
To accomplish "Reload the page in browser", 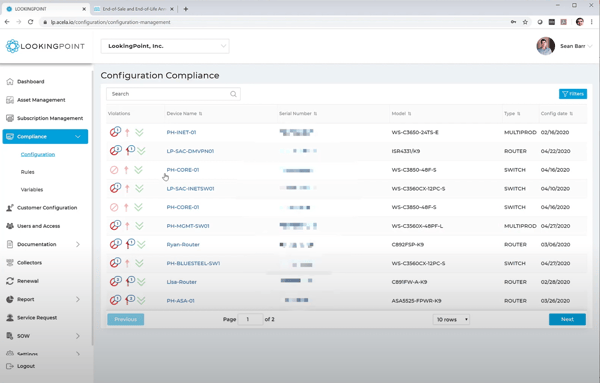I will pyautogui.click(x=31, y=22).
